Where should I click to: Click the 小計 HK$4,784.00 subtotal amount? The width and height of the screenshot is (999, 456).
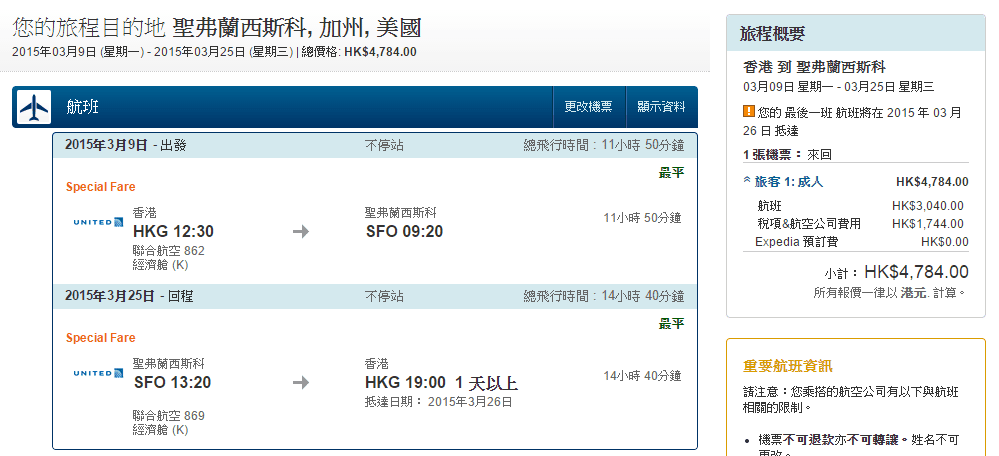[x=916, y=271]
